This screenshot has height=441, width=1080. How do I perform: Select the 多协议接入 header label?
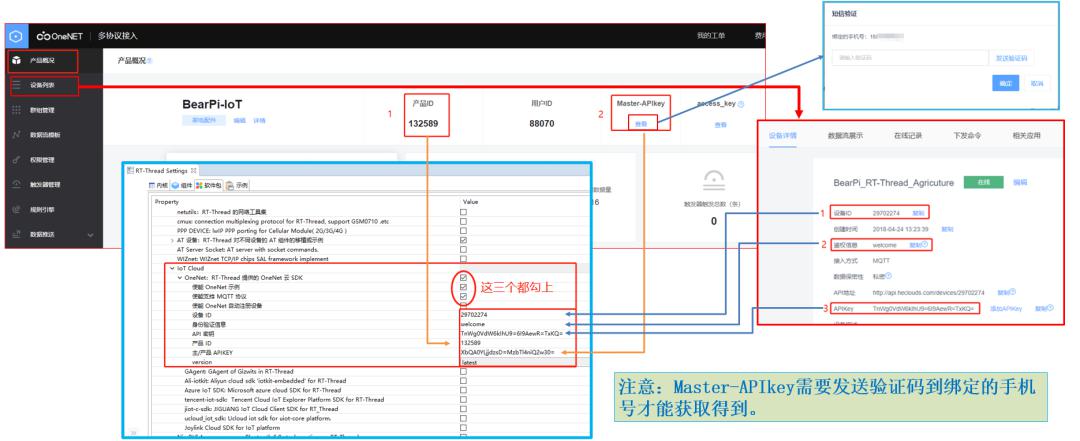click(117, 36)
